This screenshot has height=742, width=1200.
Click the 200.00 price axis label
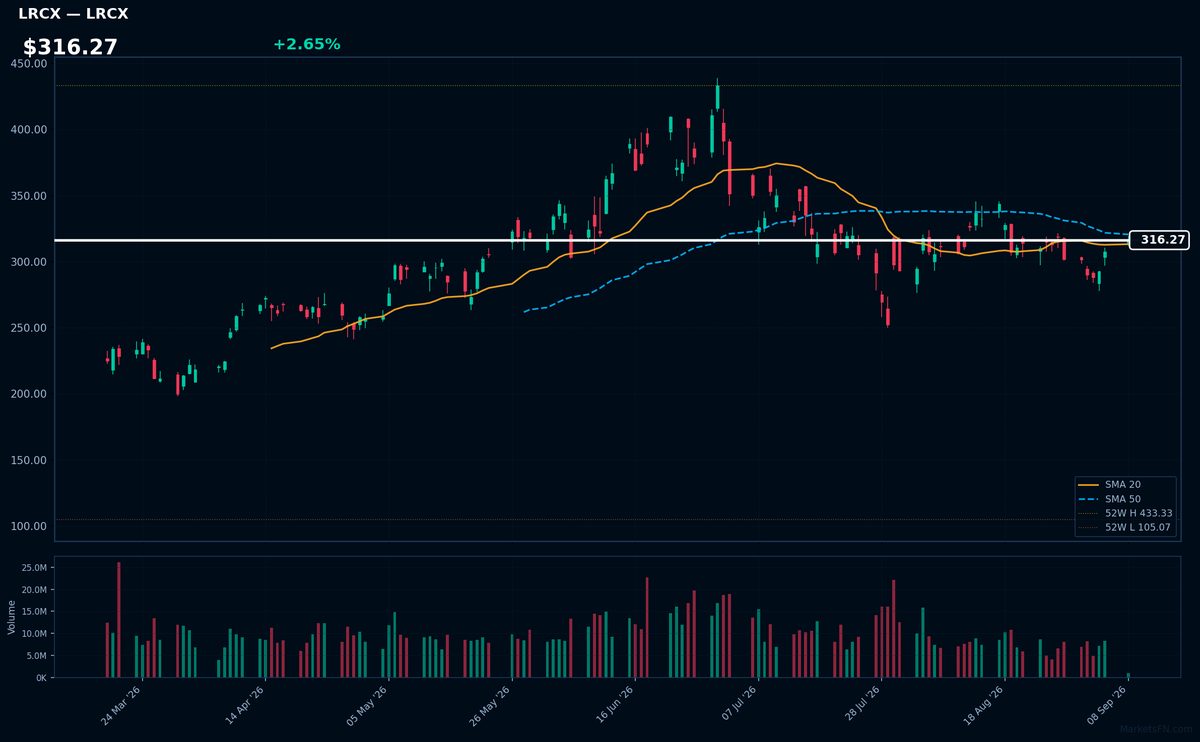[x=29, y=394]
